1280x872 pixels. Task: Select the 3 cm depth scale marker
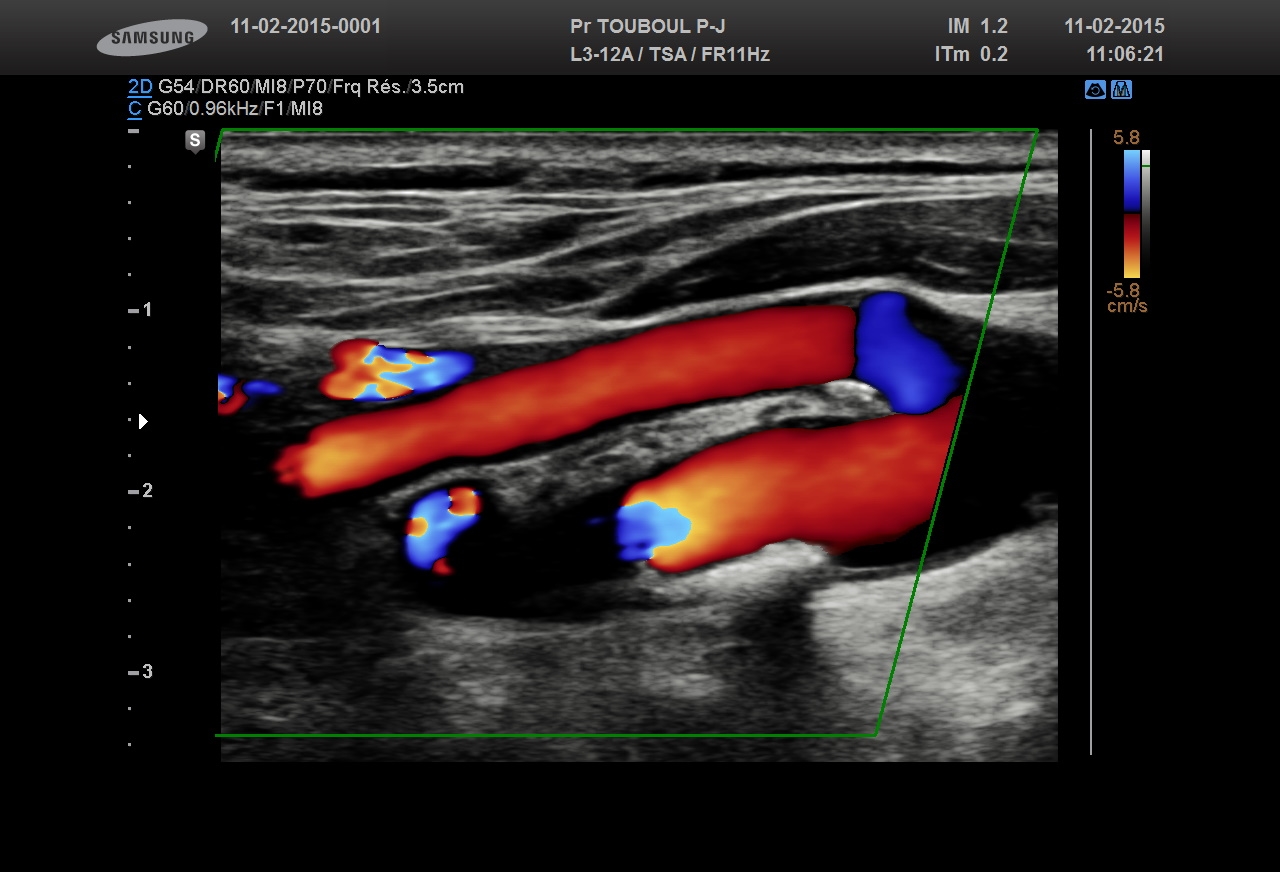141,672
